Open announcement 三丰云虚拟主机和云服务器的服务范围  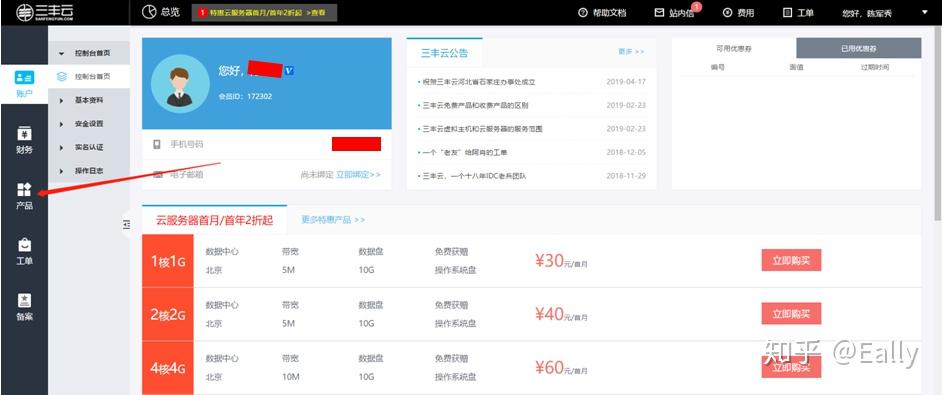coord(482,129)
